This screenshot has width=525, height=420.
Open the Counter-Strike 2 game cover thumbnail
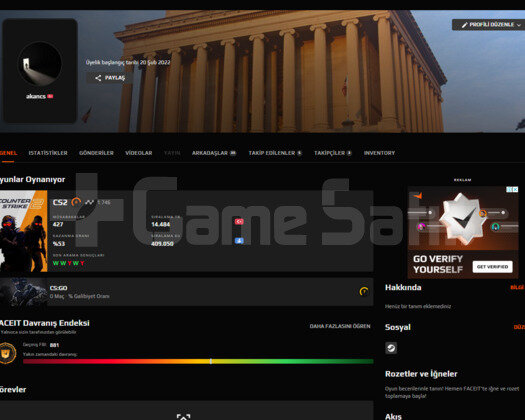[23, 231]
